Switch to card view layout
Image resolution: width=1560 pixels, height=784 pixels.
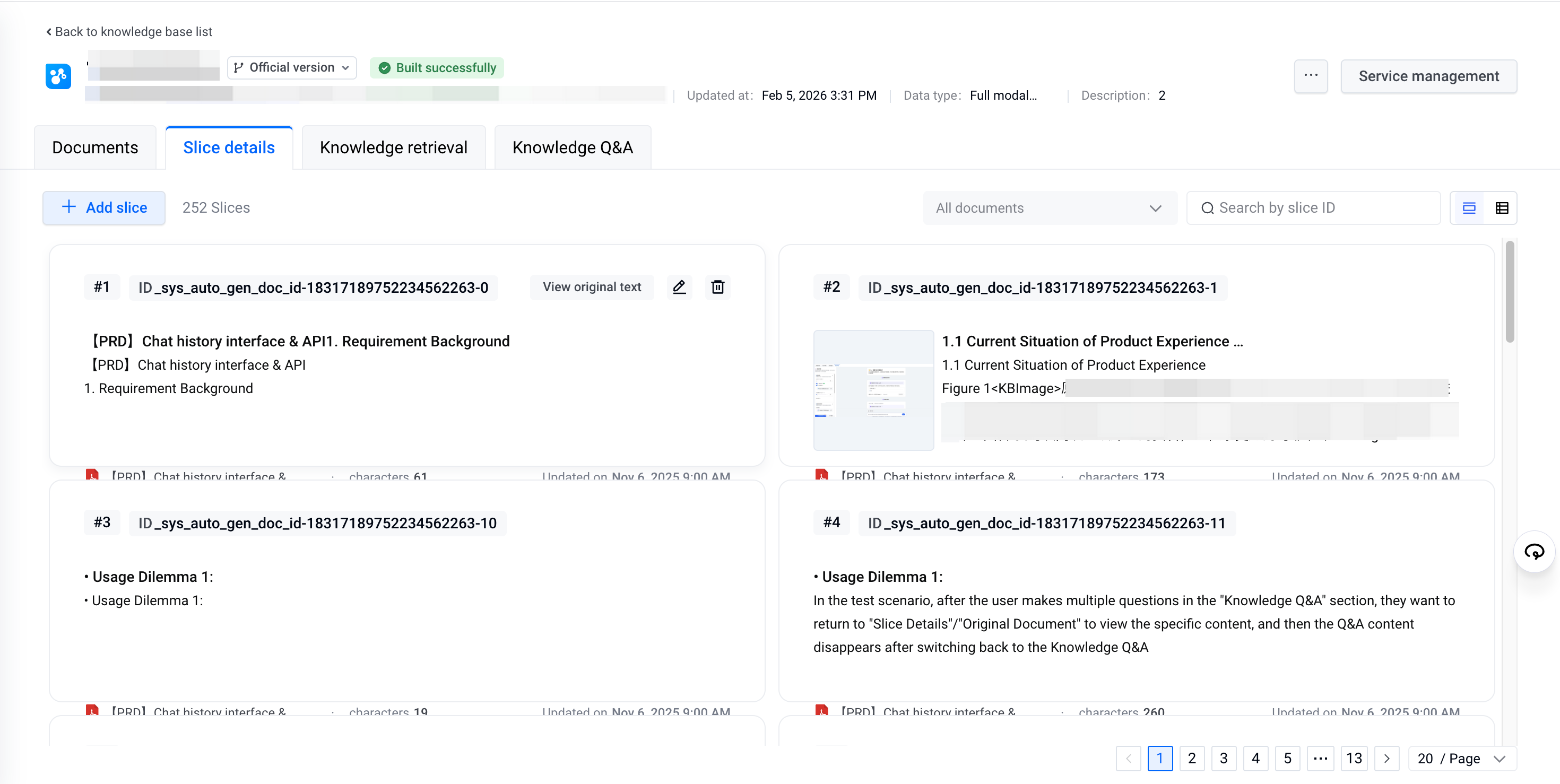point(1469,208)
